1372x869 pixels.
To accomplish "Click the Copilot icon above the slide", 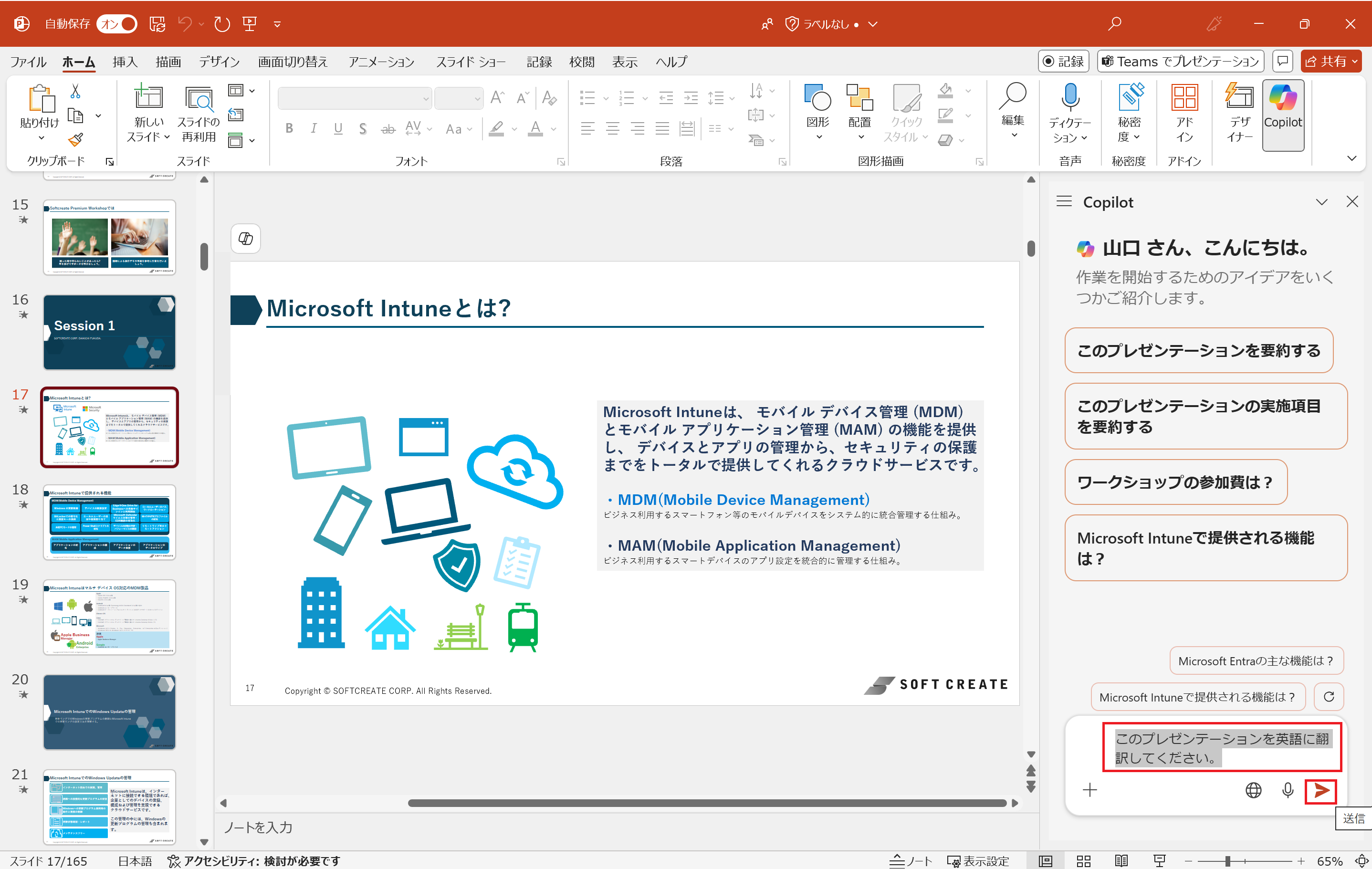I will click(x=246, y=239).
